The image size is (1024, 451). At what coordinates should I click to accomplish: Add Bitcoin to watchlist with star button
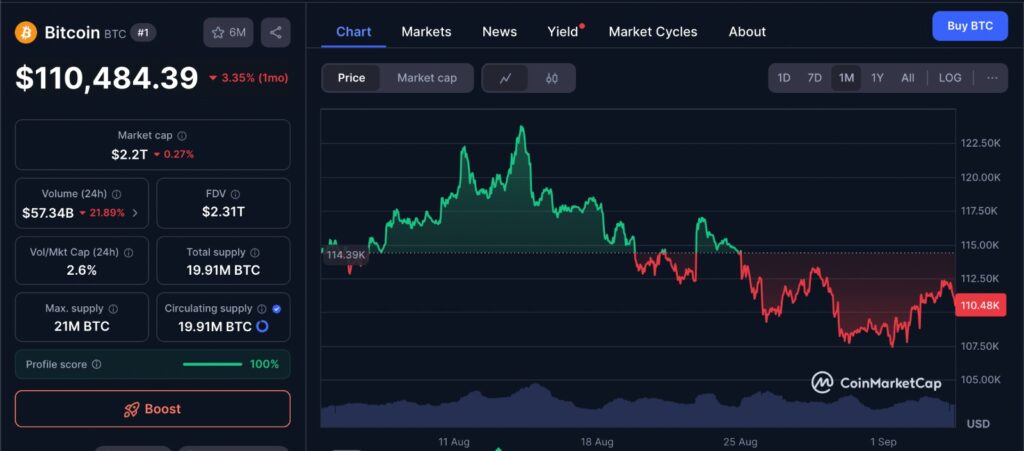click(228, 33)
